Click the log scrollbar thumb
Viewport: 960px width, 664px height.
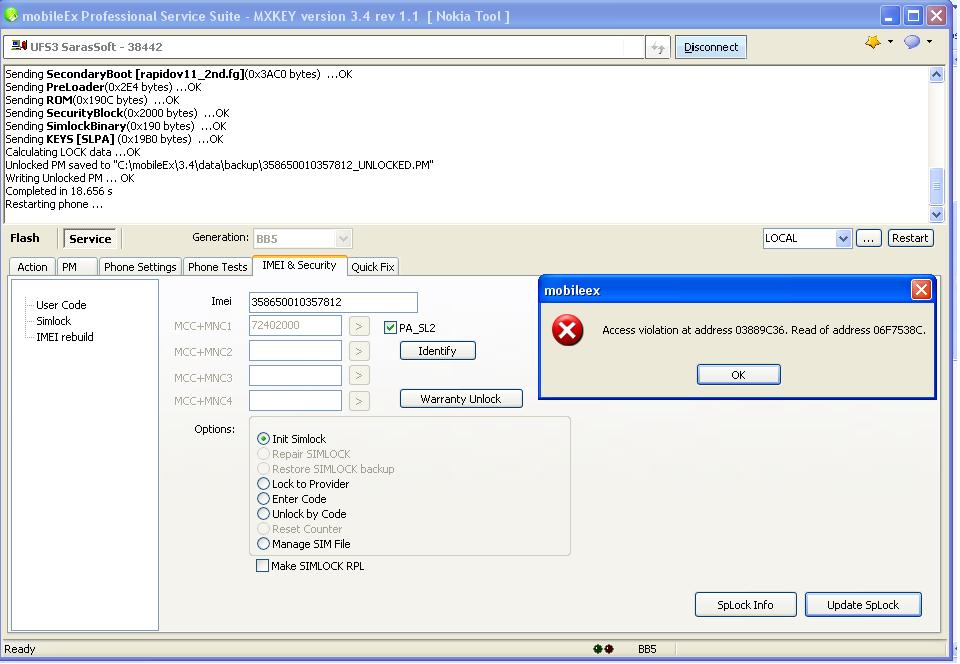point(936,186)
